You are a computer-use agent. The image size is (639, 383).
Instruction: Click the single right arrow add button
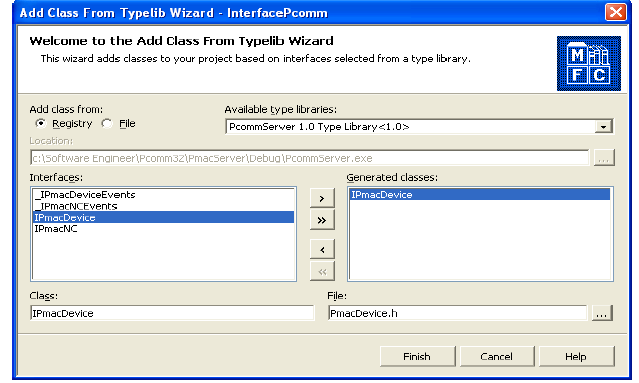point(322,198)
